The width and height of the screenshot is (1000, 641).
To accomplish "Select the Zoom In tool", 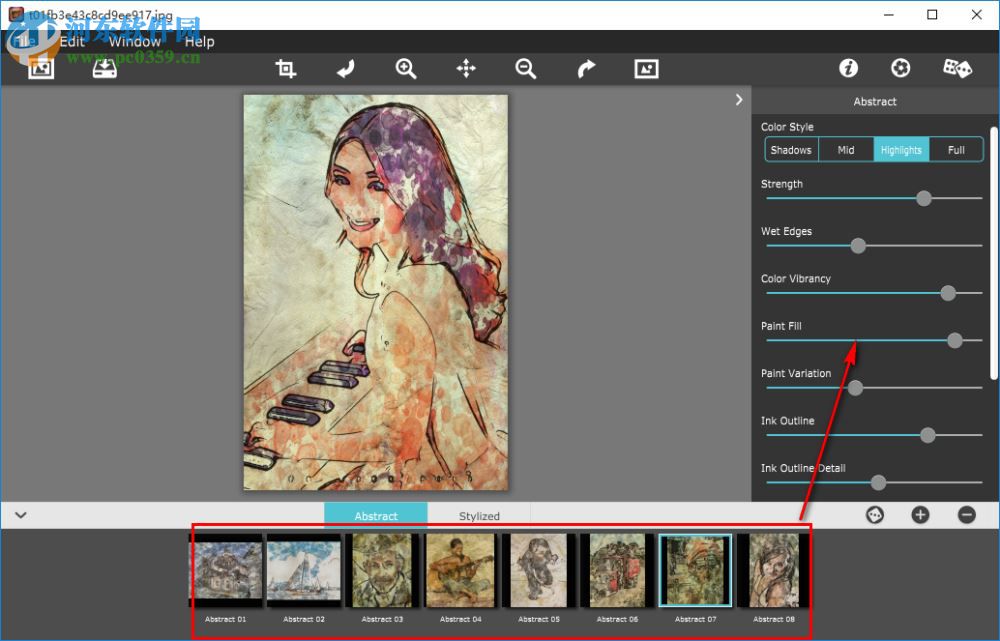I will pos(405,68).
